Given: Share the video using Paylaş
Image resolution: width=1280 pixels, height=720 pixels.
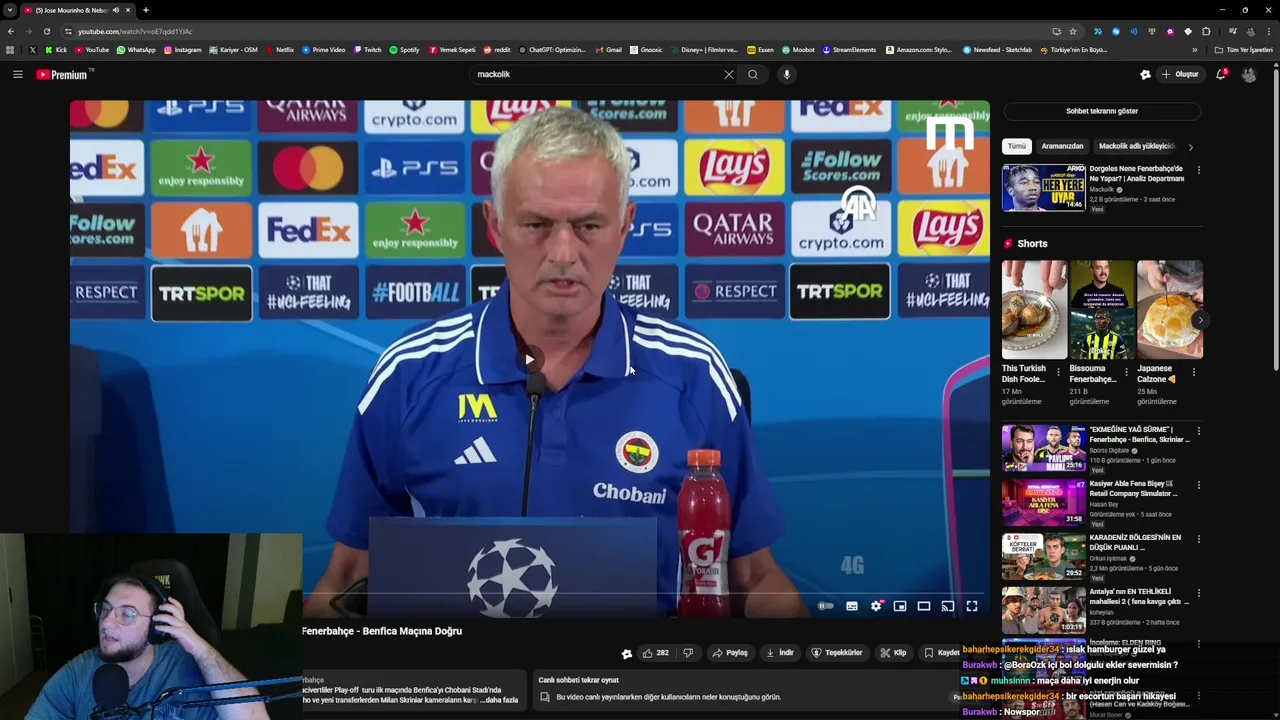Looking at the screenshot, I should [730, 653].
